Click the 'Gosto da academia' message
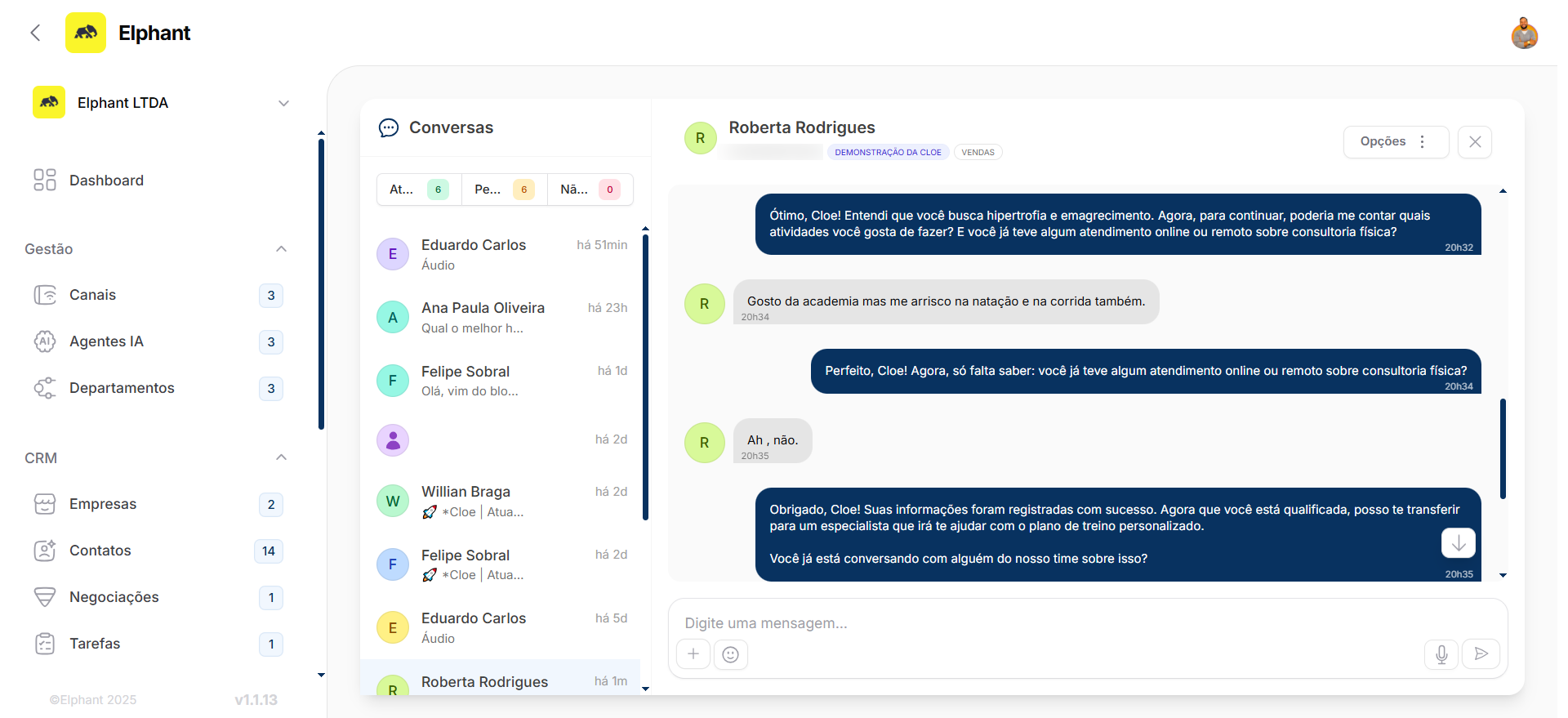The image size is (1568, 718). pyautogui.click(x=946, y=302)
